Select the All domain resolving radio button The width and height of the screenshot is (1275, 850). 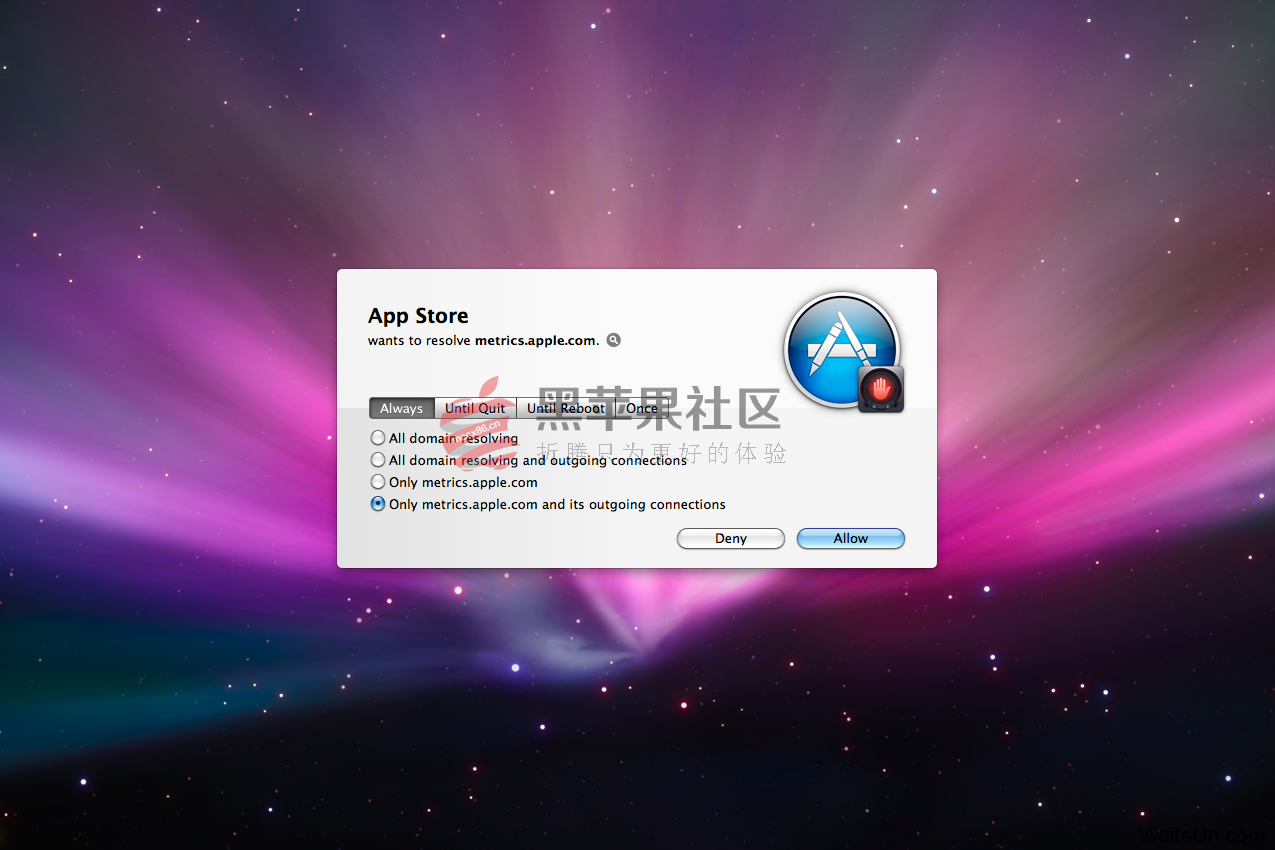point(378,438)
